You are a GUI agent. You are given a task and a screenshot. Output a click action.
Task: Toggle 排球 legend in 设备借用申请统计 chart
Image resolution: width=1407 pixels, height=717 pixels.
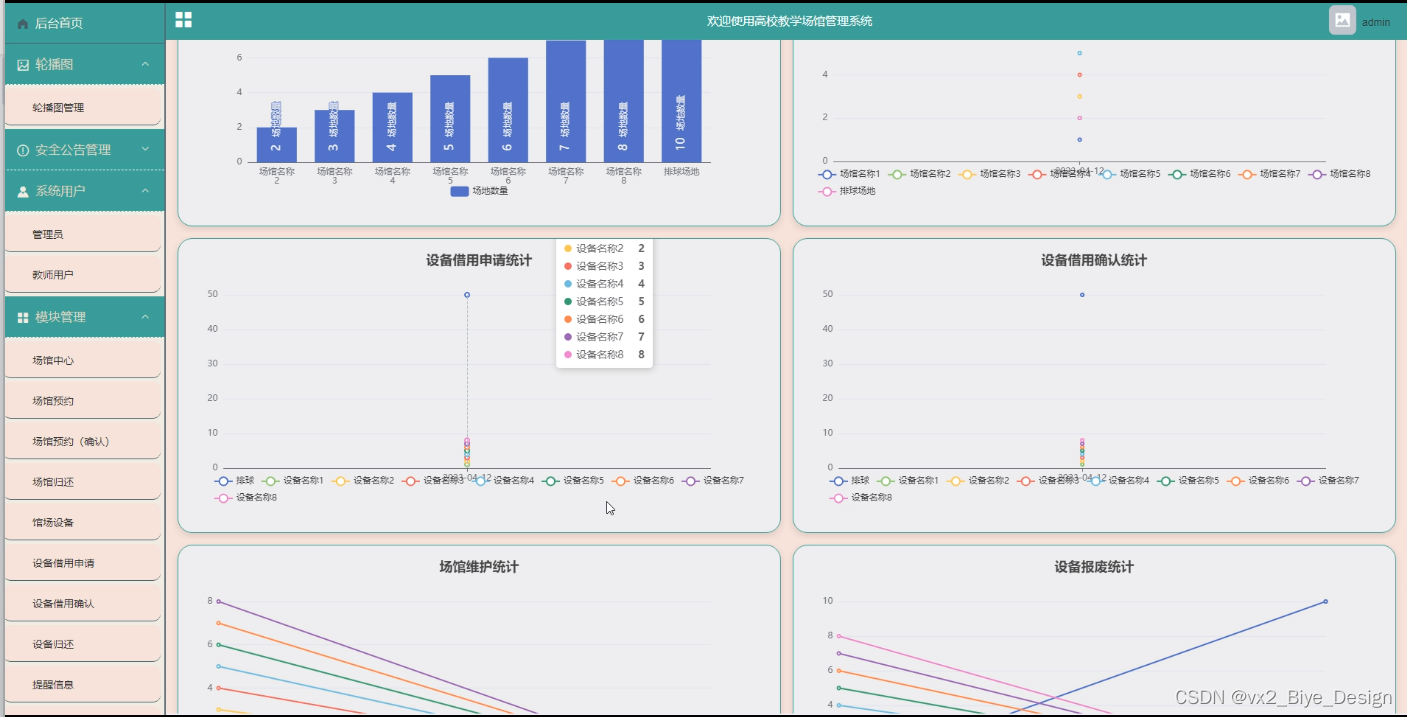(x=234, y=481)
